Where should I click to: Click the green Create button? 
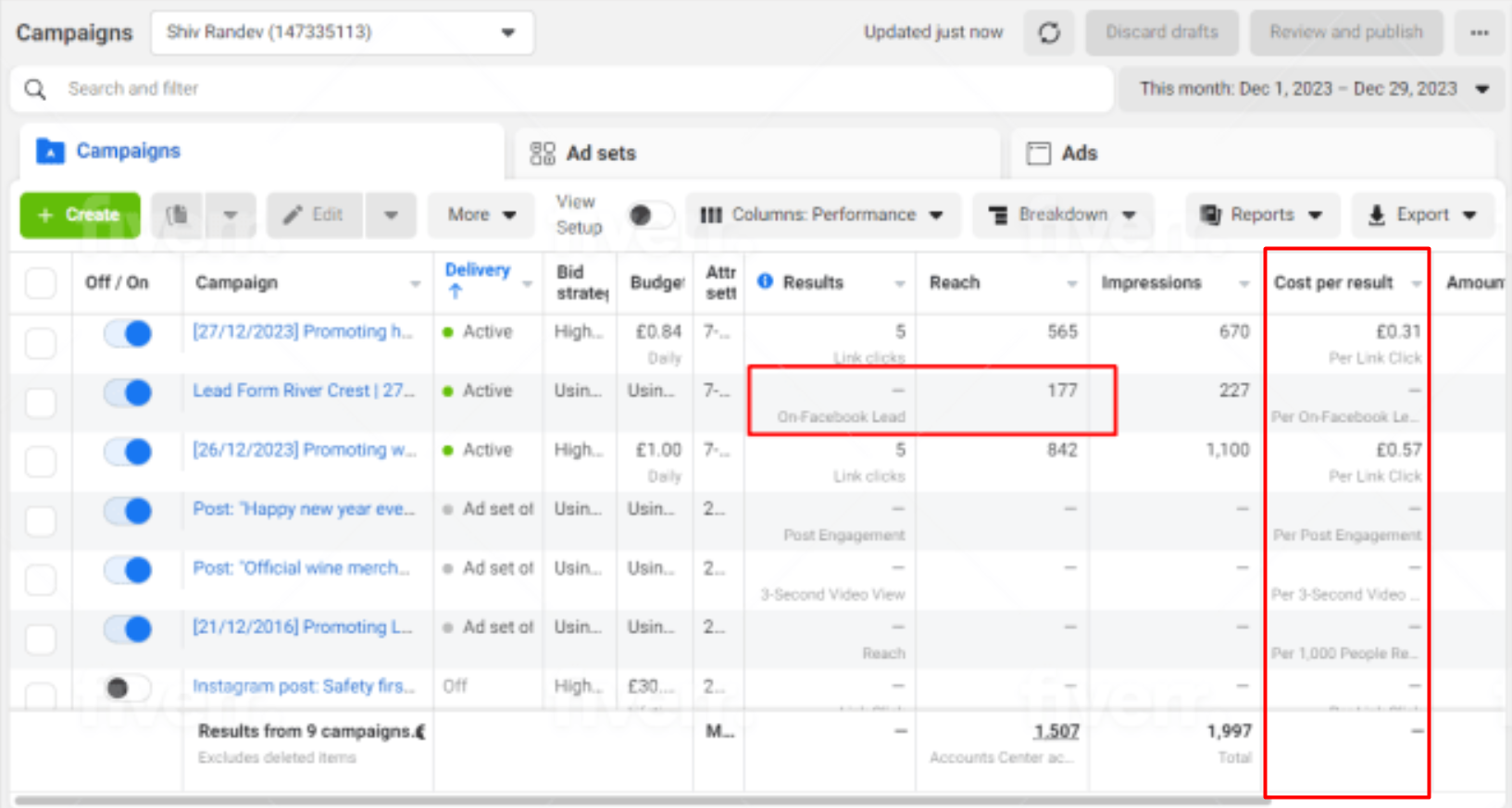click(80, 215)
